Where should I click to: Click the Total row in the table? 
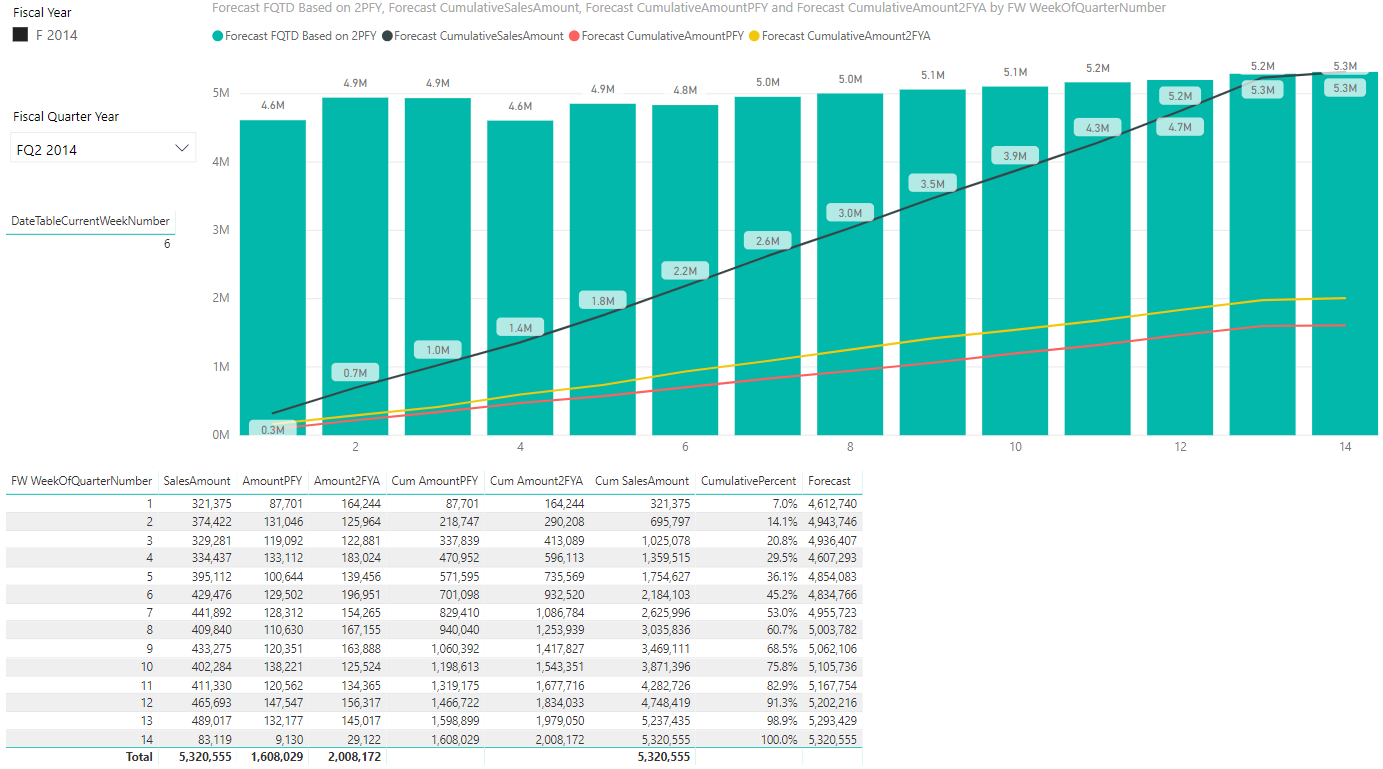pyautogui.click(x=433, y=757)
